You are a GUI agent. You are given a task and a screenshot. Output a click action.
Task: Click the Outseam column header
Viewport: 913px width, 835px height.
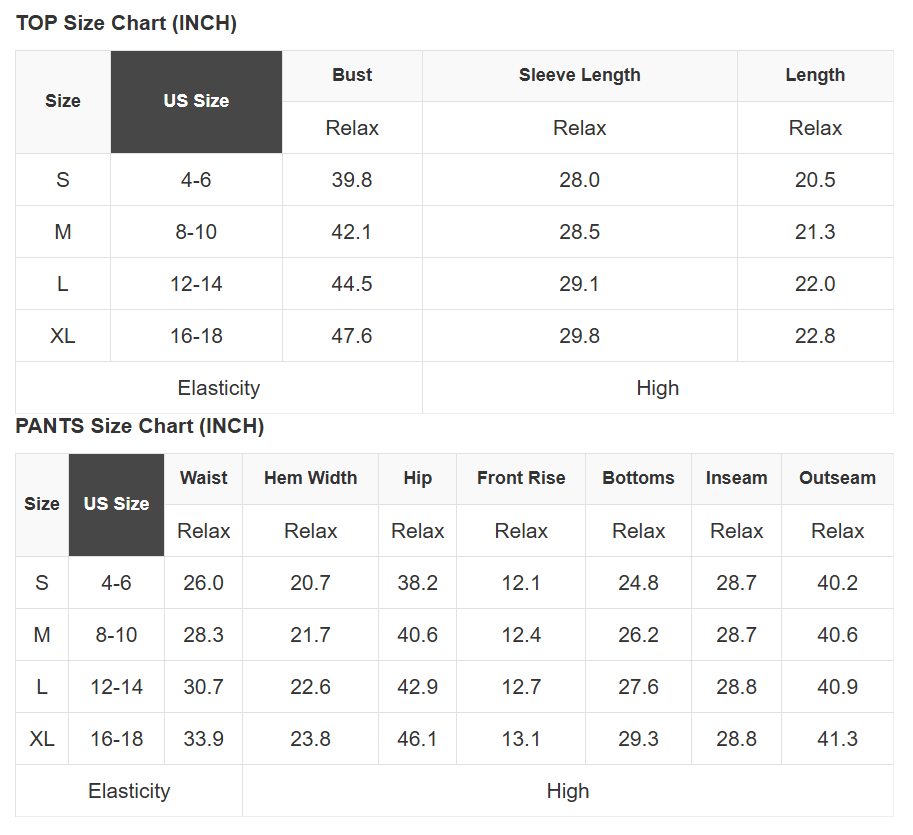837,478
